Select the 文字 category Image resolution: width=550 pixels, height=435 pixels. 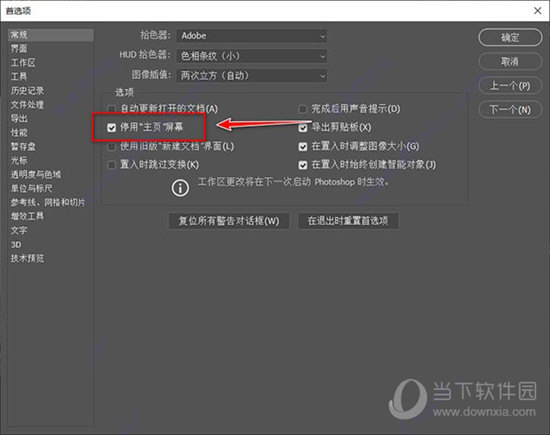(19, 230)
